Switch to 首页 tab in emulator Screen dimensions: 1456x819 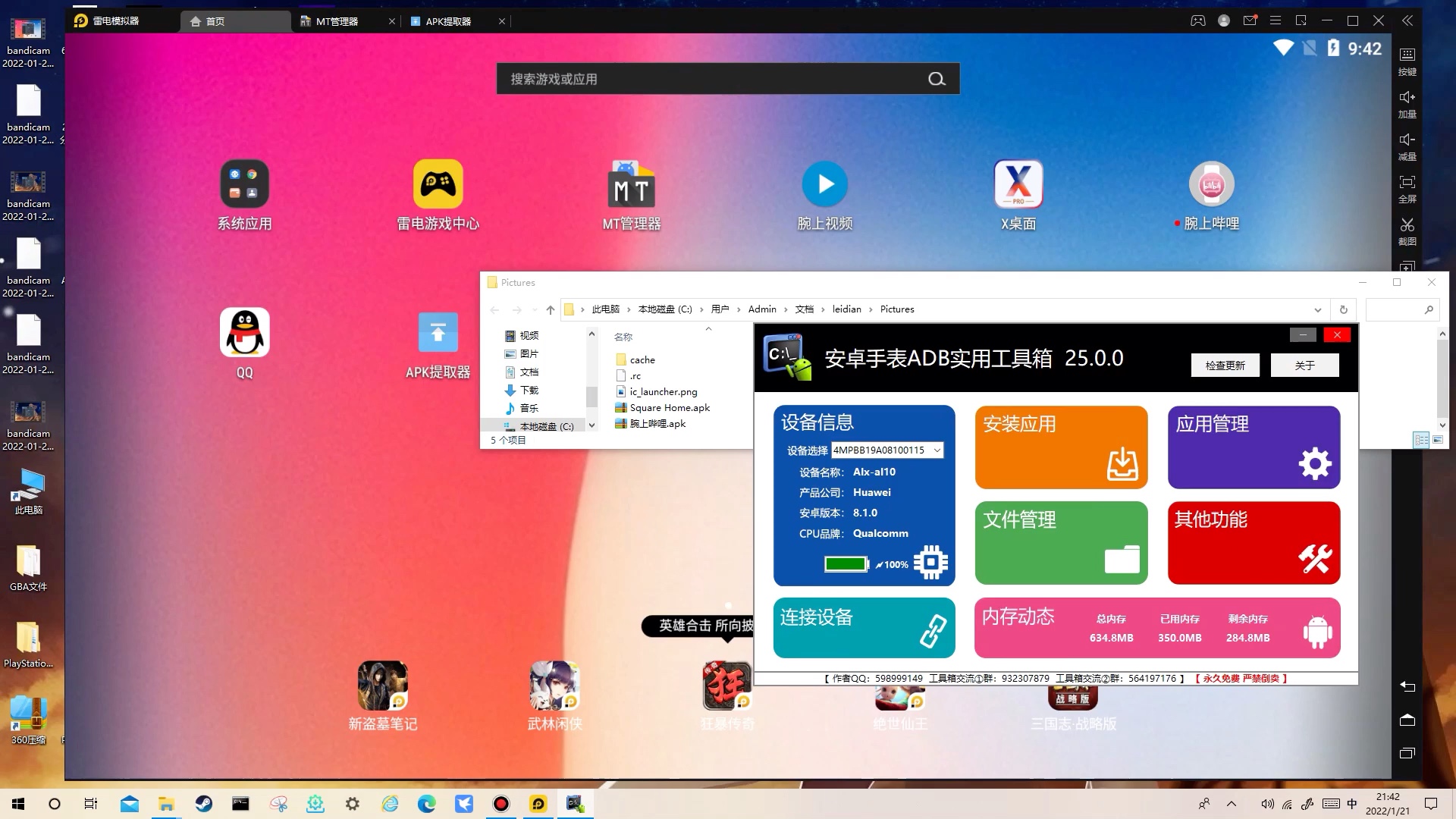pos(235,21)
